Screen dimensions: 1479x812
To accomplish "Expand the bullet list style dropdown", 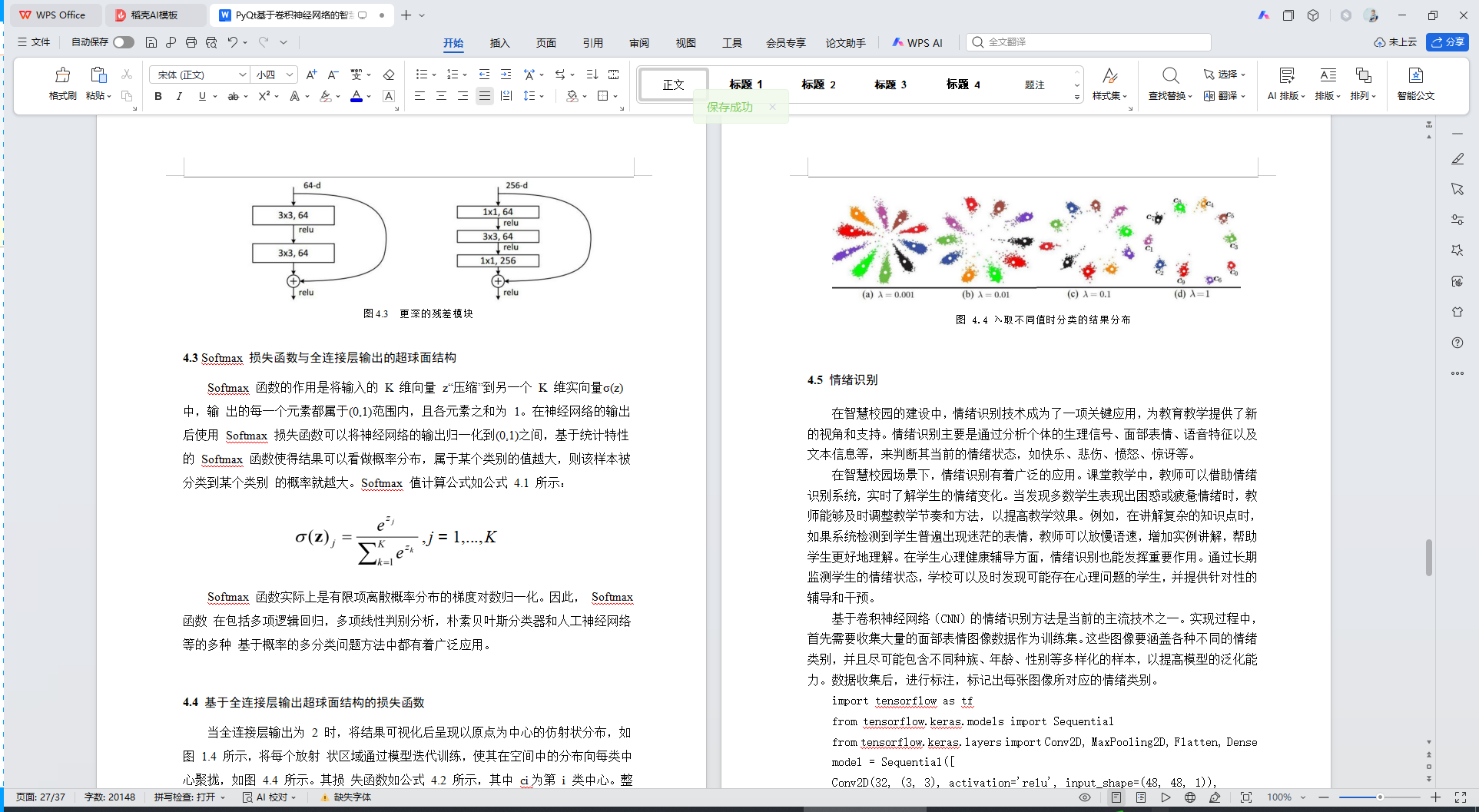I will point(434,75).
